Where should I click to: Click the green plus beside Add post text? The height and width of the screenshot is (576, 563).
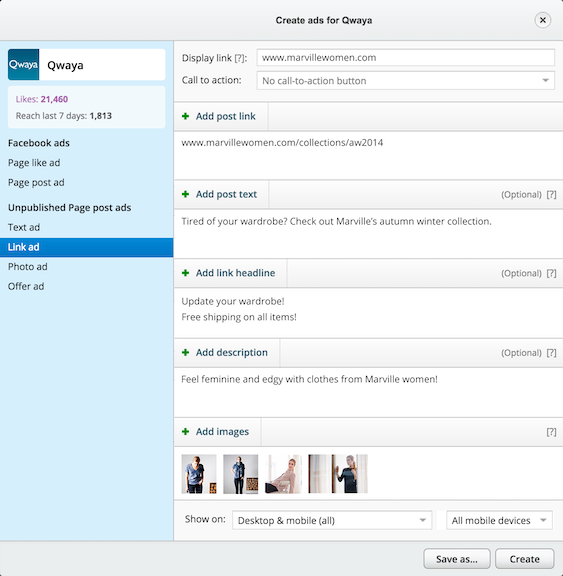point(185,194)
